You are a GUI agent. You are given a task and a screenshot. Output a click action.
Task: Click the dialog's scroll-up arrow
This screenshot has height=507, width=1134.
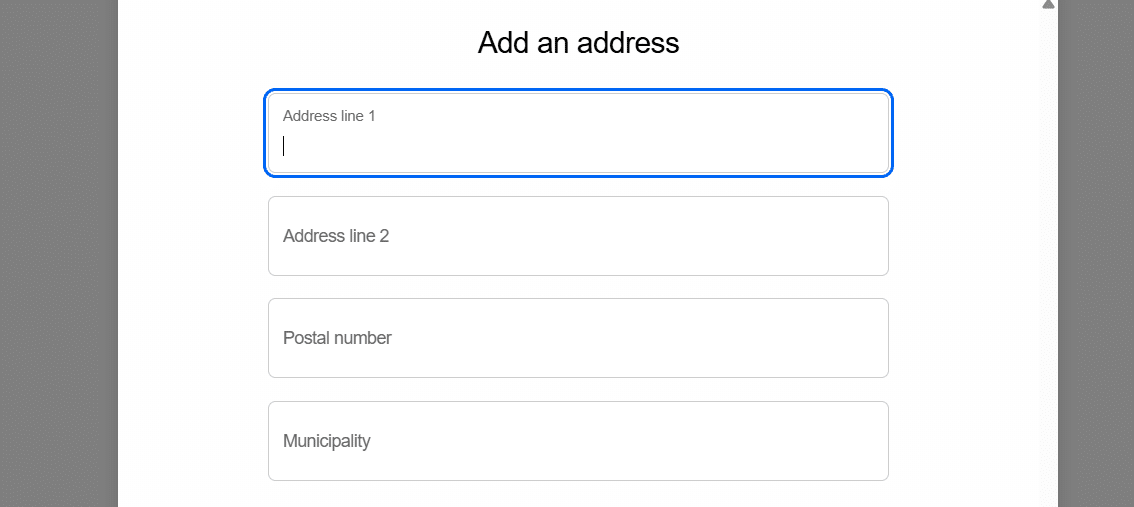[x=1048, y=5]
